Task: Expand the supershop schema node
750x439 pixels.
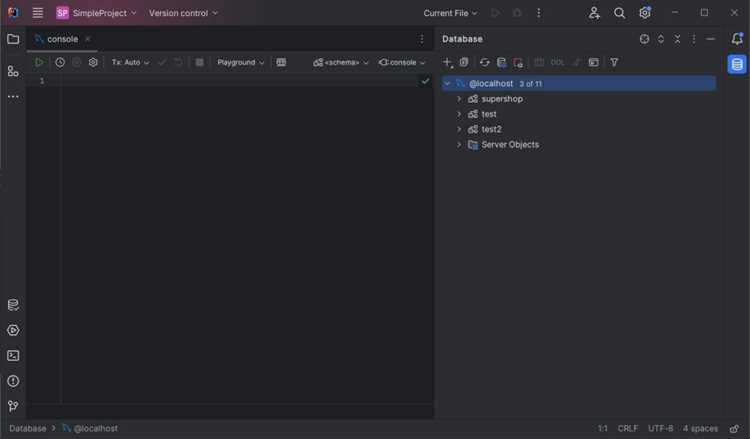Action: (x=459, y=99)
